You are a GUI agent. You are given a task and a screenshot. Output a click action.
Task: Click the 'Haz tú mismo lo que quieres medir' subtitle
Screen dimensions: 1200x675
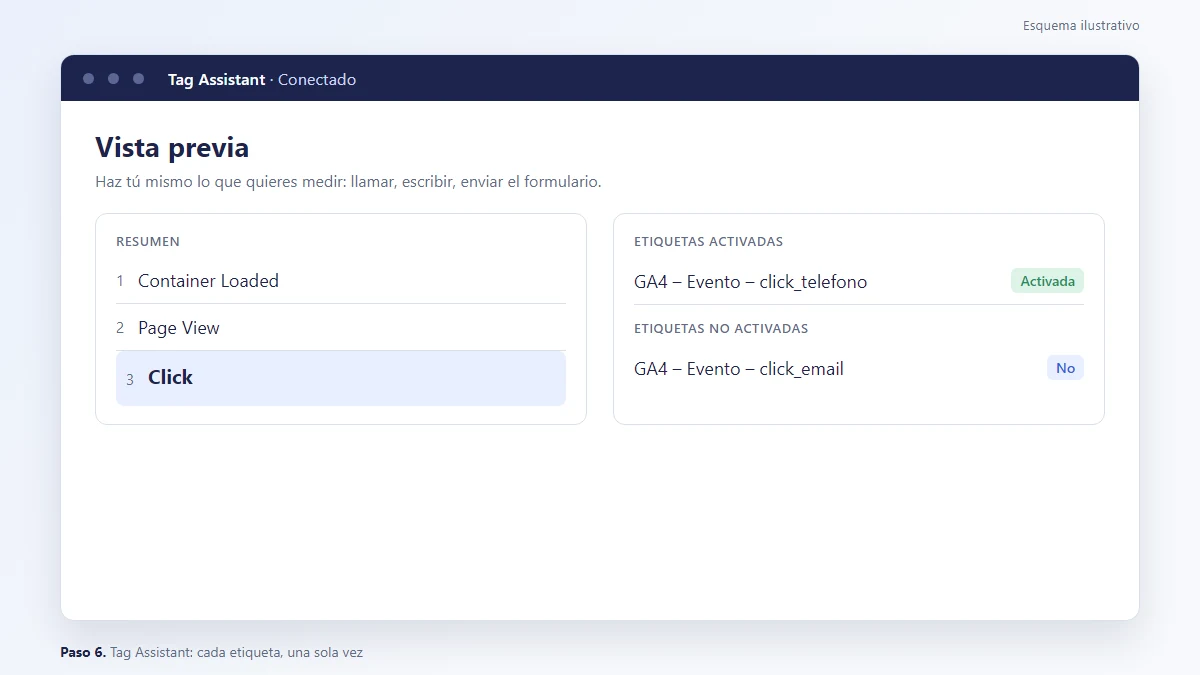(348, 182)
